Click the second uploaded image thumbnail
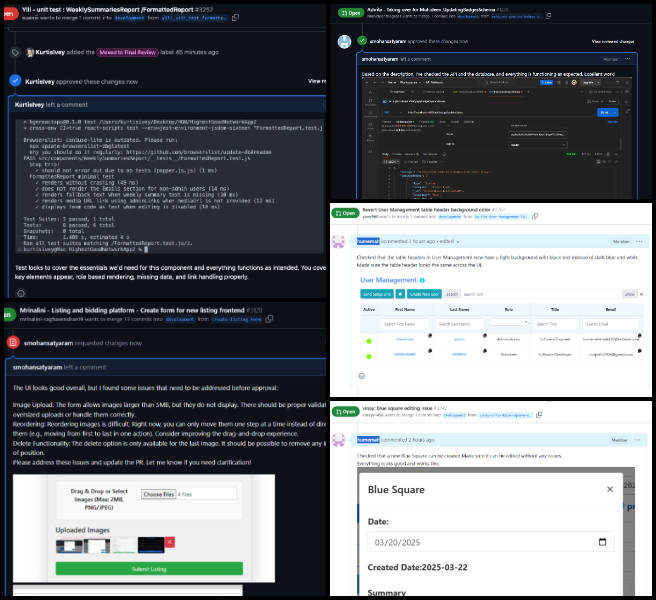The width and height of the screenshot is (656, 600). coord(97,546)
